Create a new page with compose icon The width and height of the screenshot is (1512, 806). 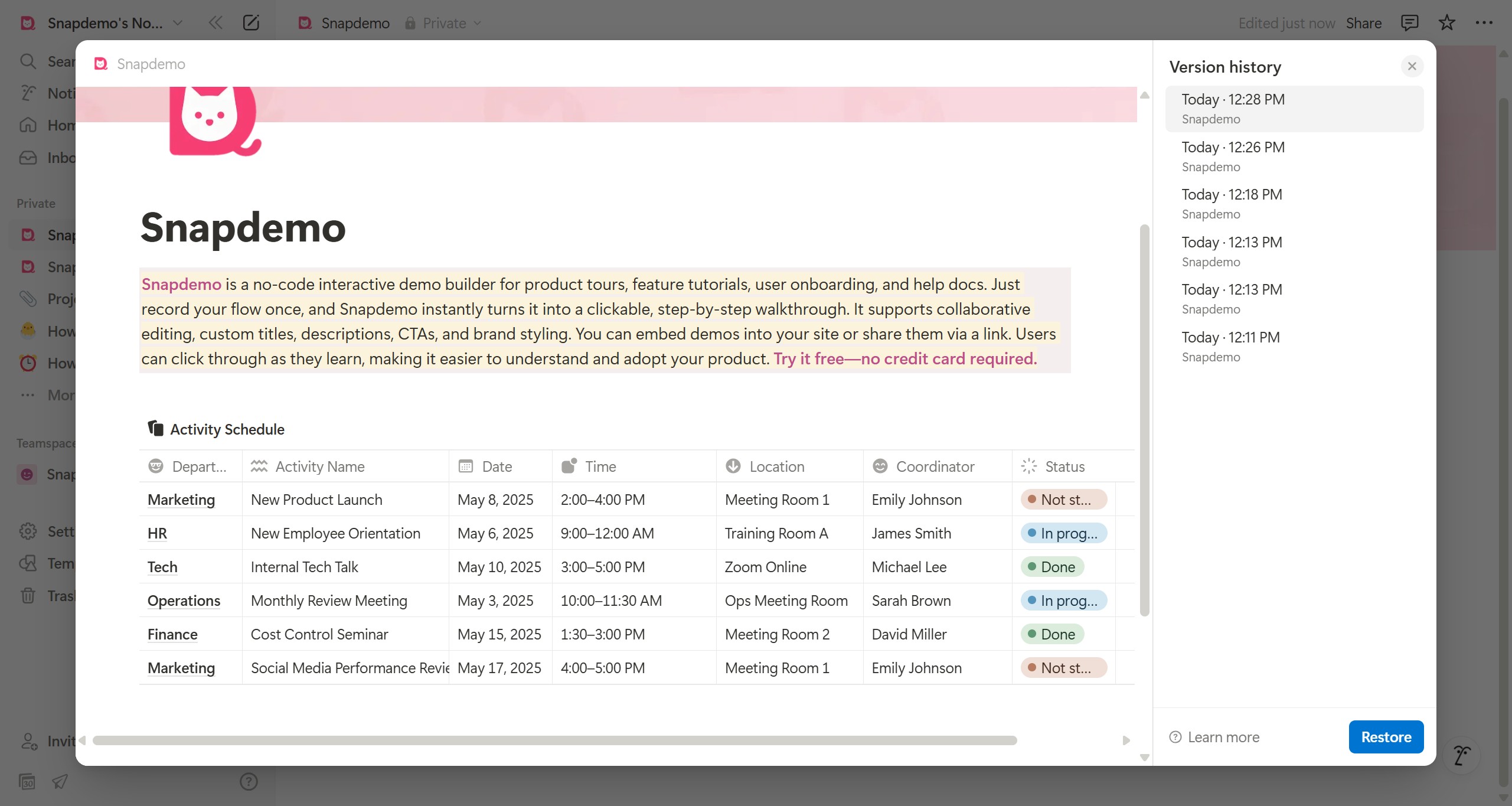point(251,23)
